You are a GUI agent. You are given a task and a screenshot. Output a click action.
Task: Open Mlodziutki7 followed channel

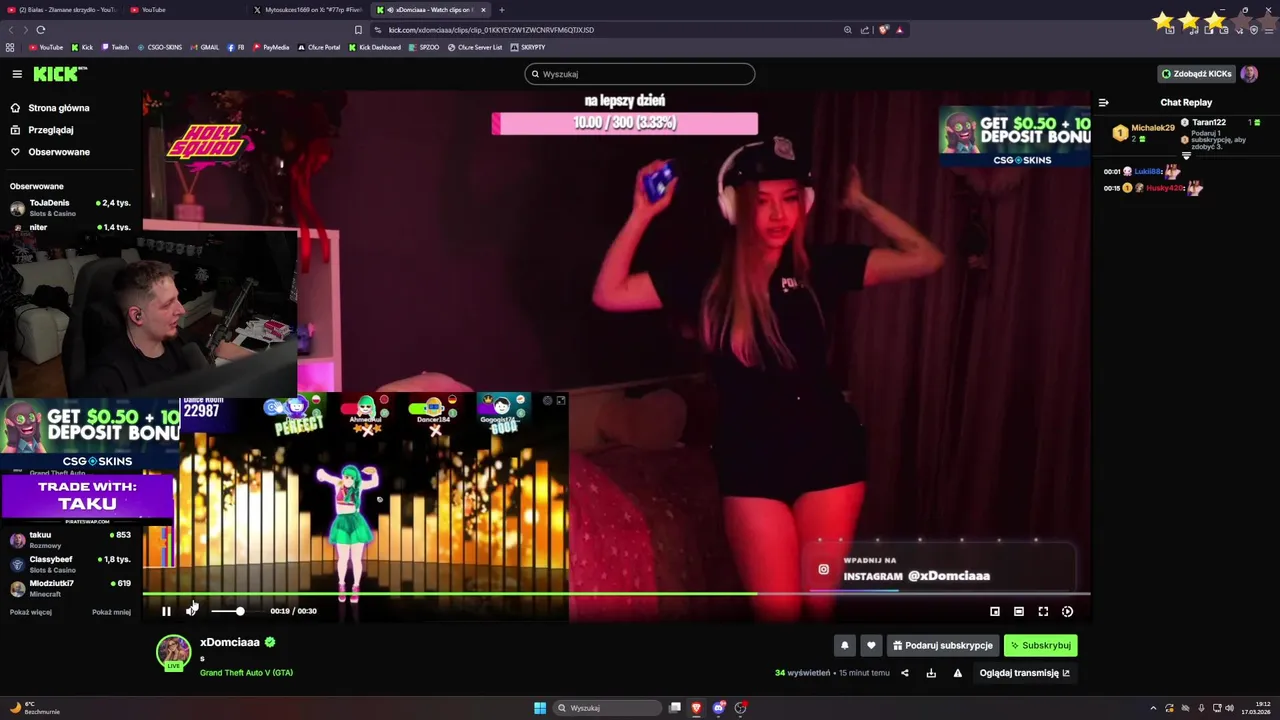pyautogui.click(x=70, y=587)
